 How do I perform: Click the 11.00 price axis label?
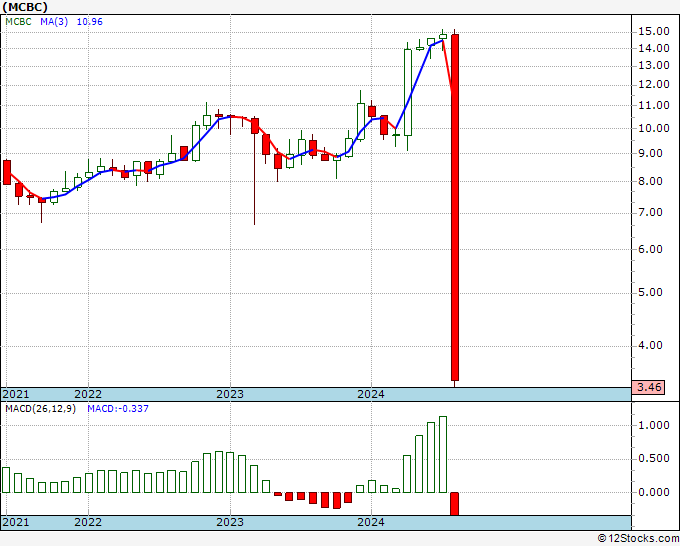[x=654, y=105]
